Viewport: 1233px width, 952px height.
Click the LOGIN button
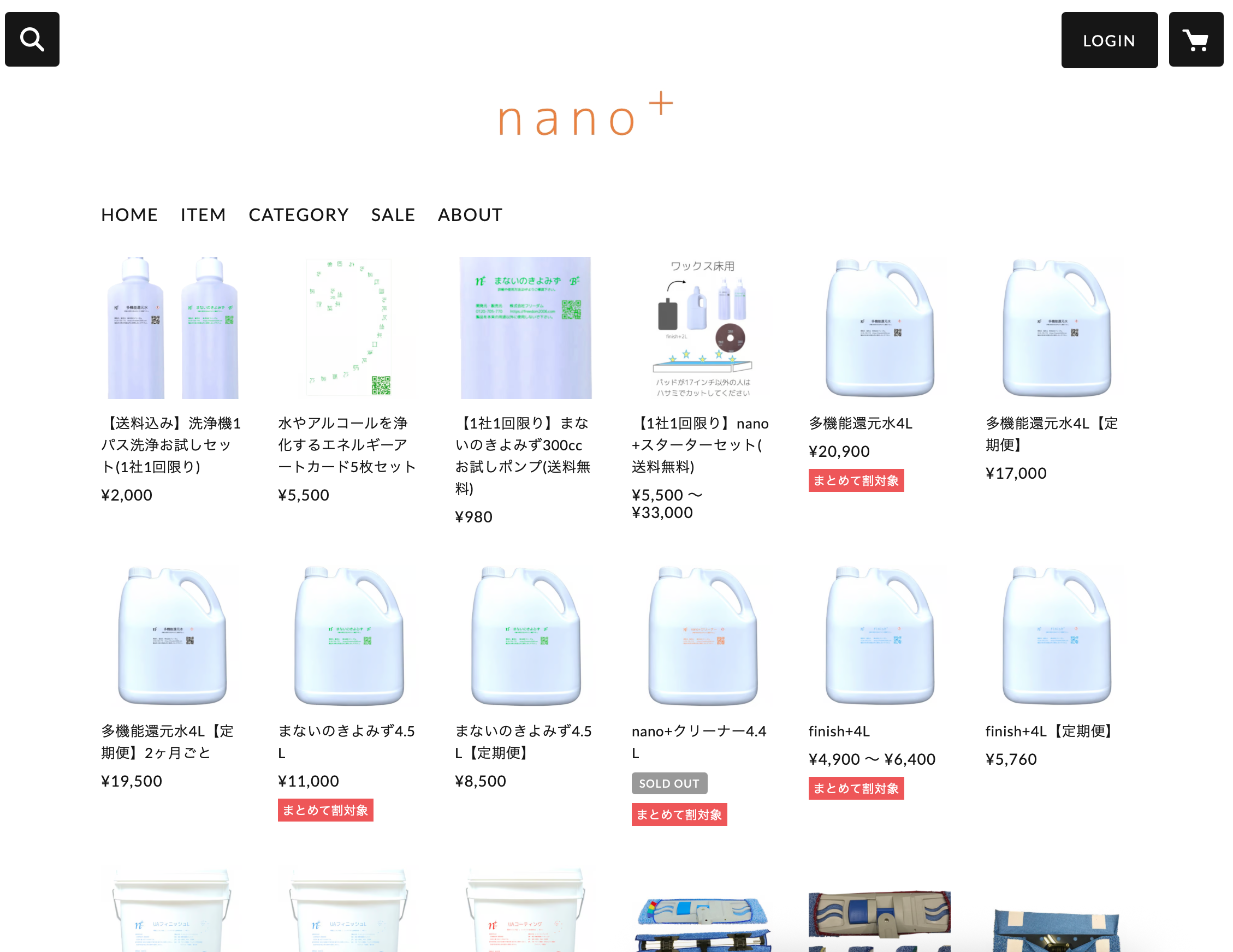1109,40
